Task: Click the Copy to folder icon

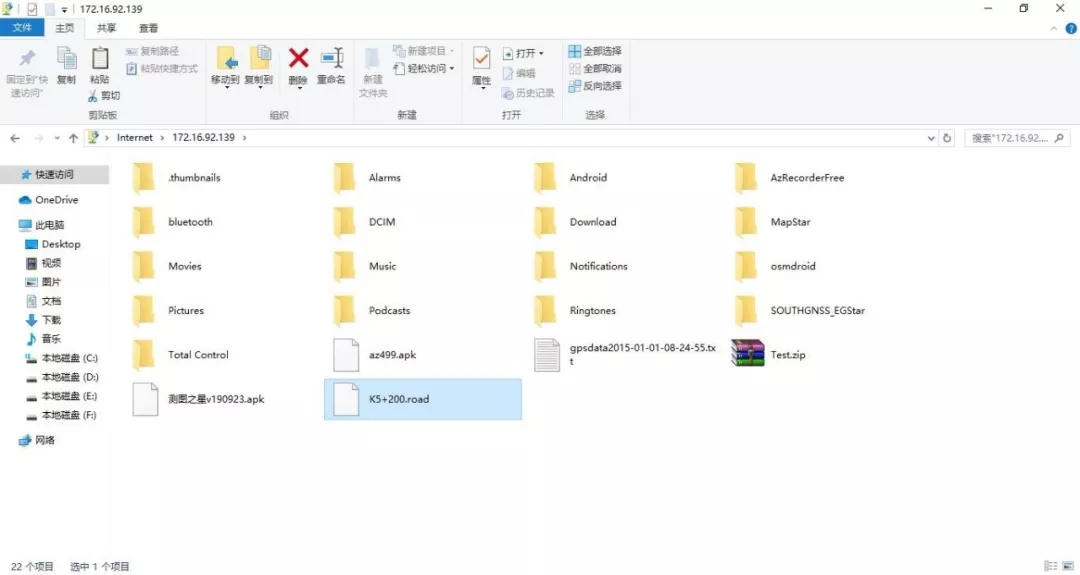Action: pyautogui.click(x=260, y=59)
